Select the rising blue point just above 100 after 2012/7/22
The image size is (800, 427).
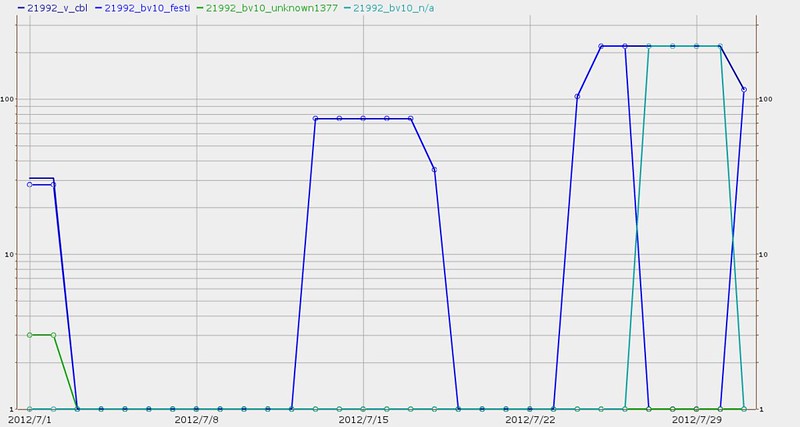(x=577, y=96)
